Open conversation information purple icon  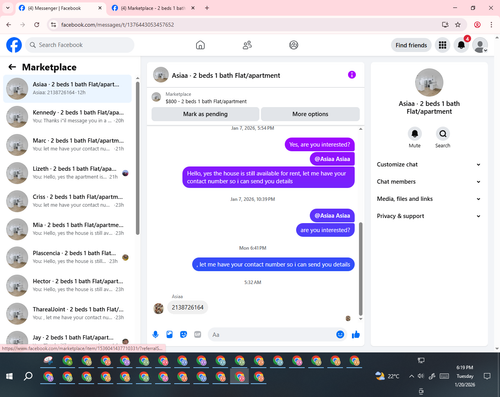pos(352,75)
